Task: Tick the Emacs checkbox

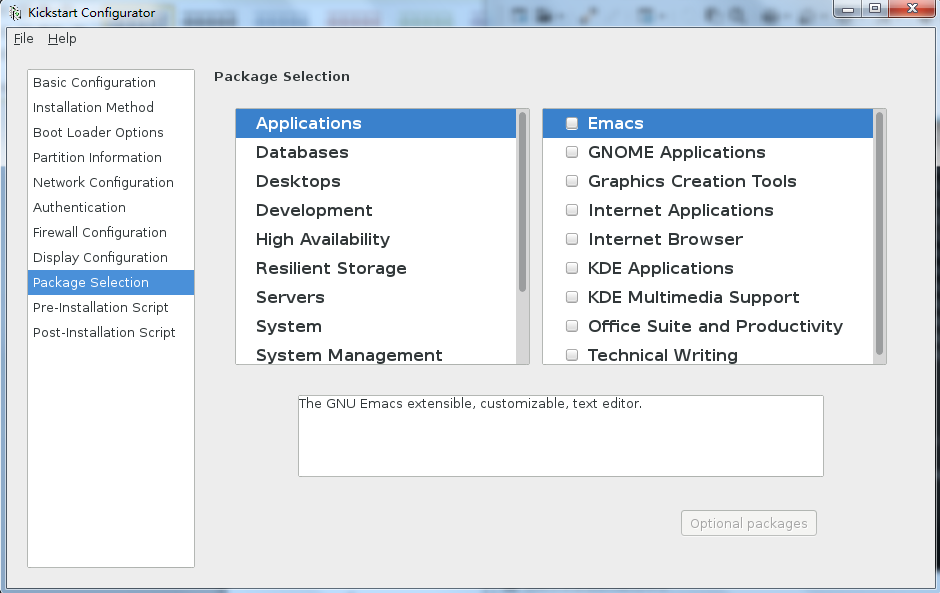Action: click(x=572, y=124)
